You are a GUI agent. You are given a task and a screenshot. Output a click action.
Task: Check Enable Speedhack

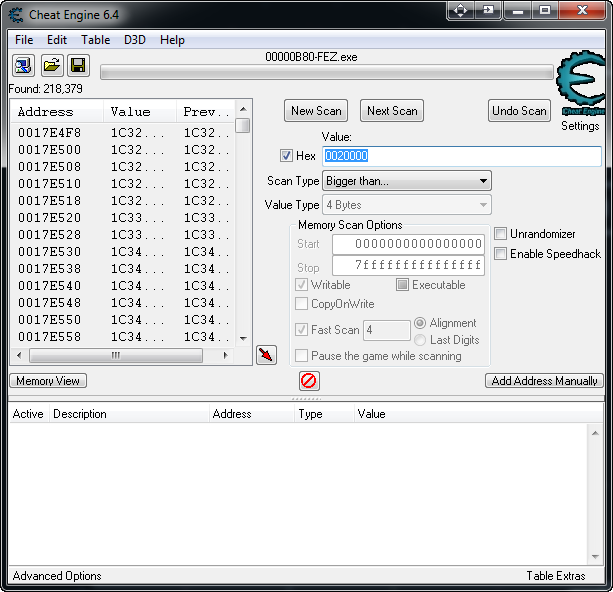click(500, 253)
